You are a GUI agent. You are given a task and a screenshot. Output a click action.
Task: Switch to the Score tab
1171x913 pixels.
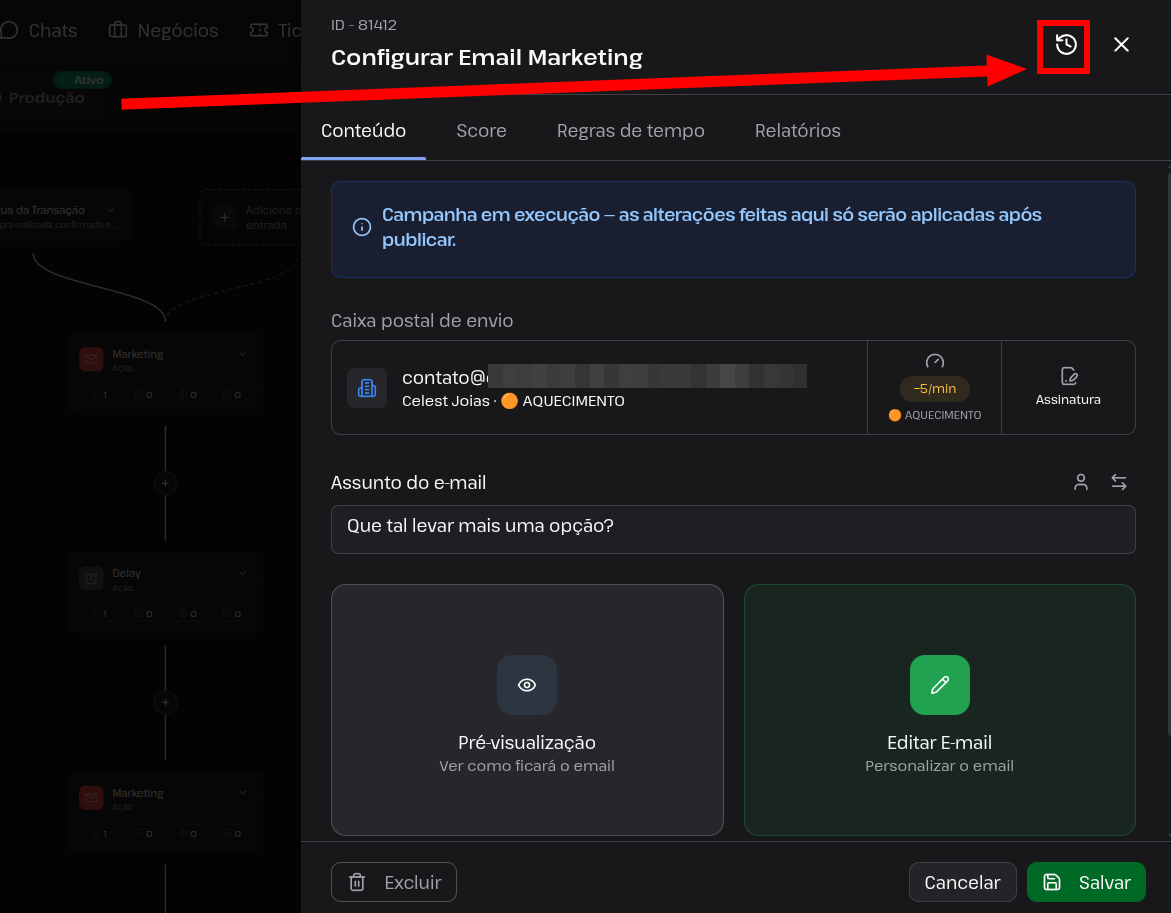click(481, 131)
